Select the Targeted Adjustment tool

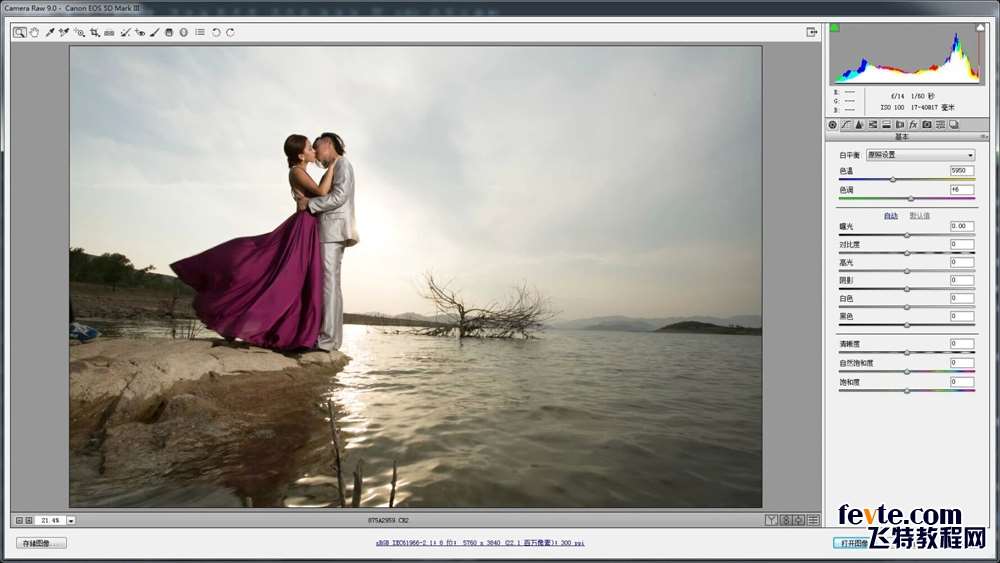(79, 32)
